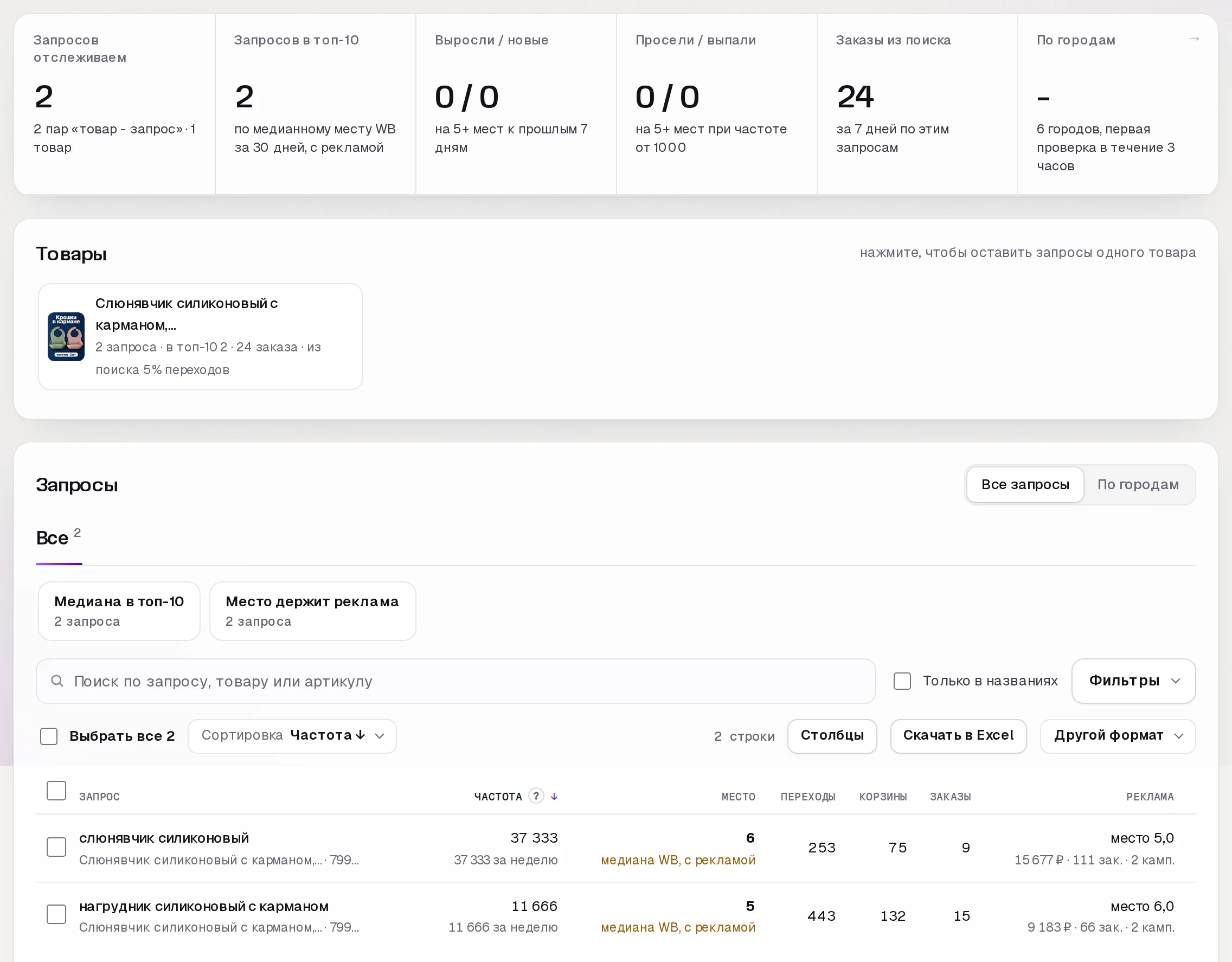Select the 'слюнявчик силиконовый' row checkbox
The height and width of the screenshot is (962, 1232).
(x=56, y=847)
